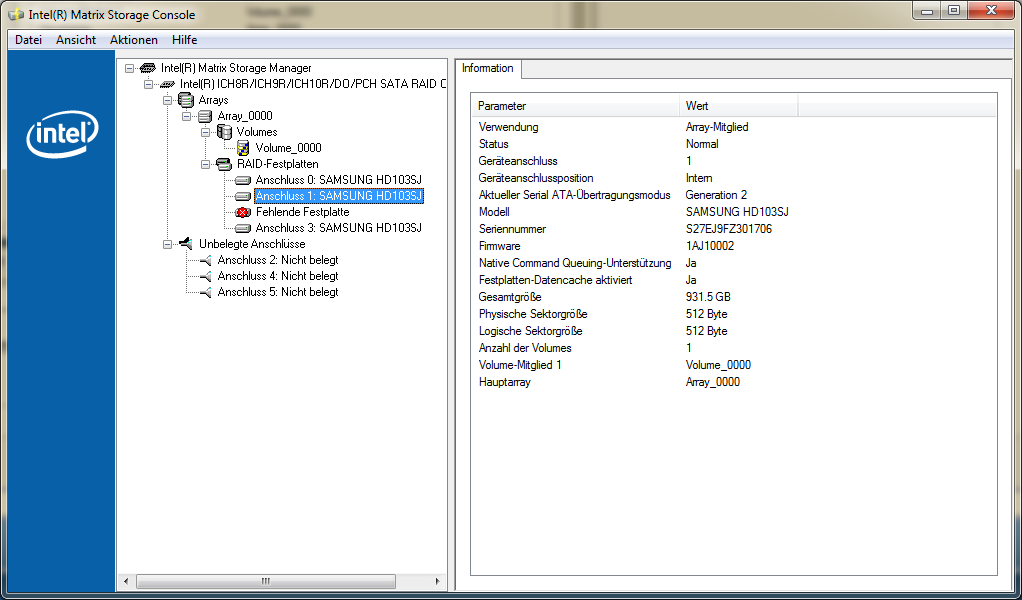Click the Firmware value 1AJ10002
The image size is (1022, 600).
coord(710,246)
